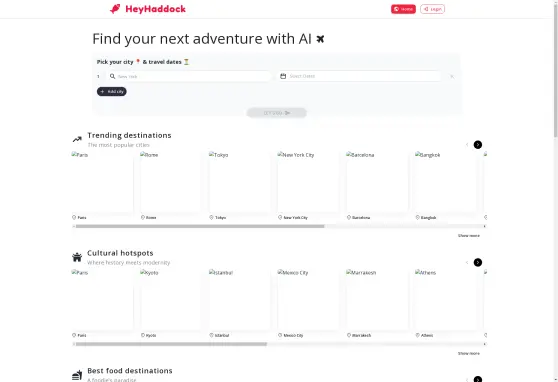Open the Login button
Image resolution: width=558 pixels, height=382 pixels.
(432, 9)
